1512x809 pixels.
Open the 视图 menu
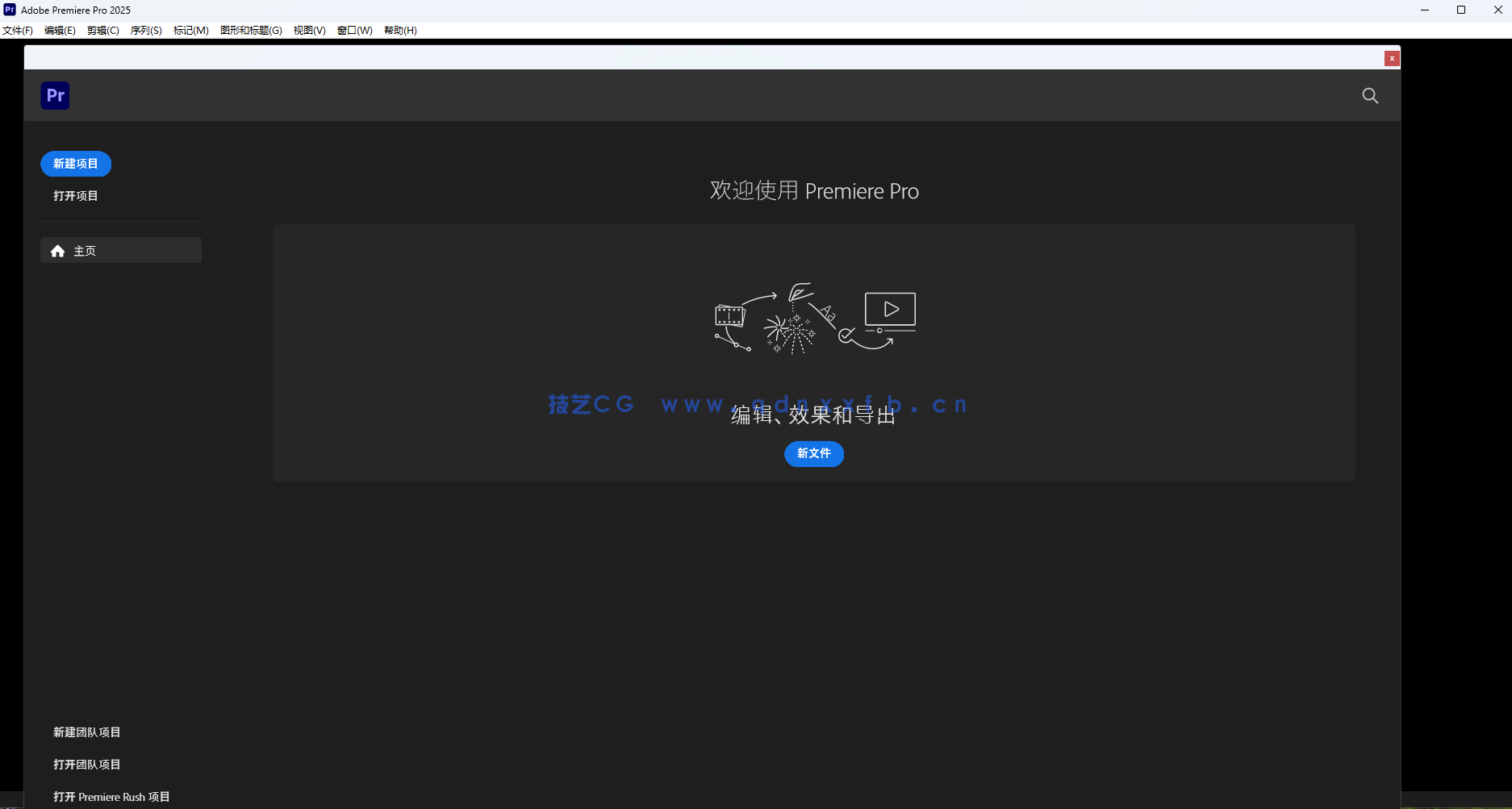pyautogui.click(x=309, y=30)
